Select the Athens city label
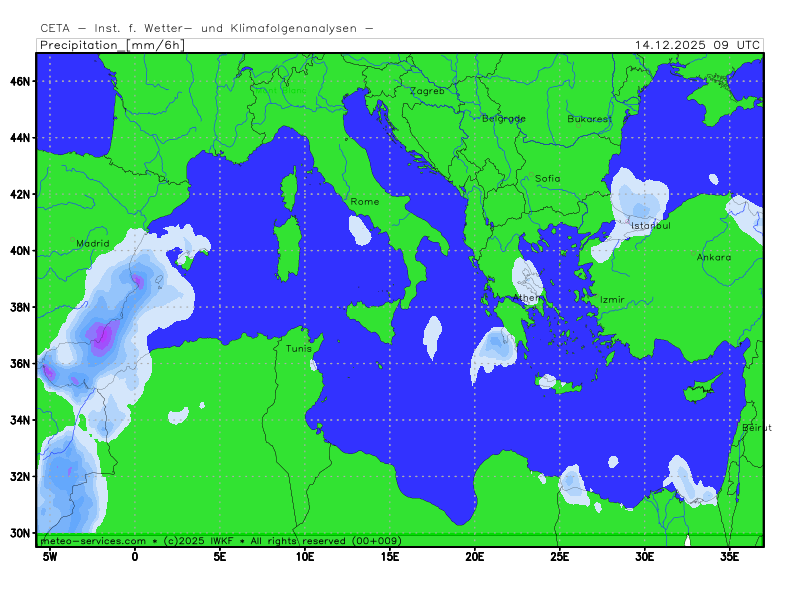This screenshot has height=600, width=800. (x=527, y=298)
